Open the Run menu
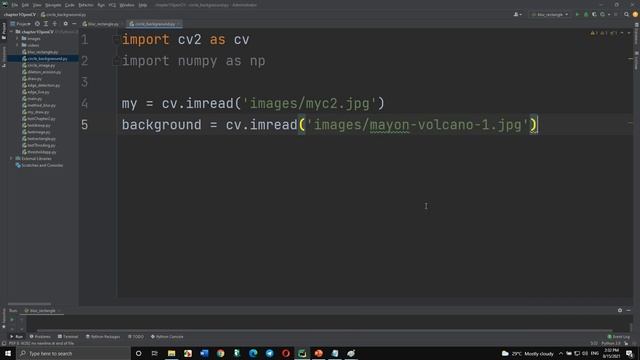640x360 pixels. [101, 5]
